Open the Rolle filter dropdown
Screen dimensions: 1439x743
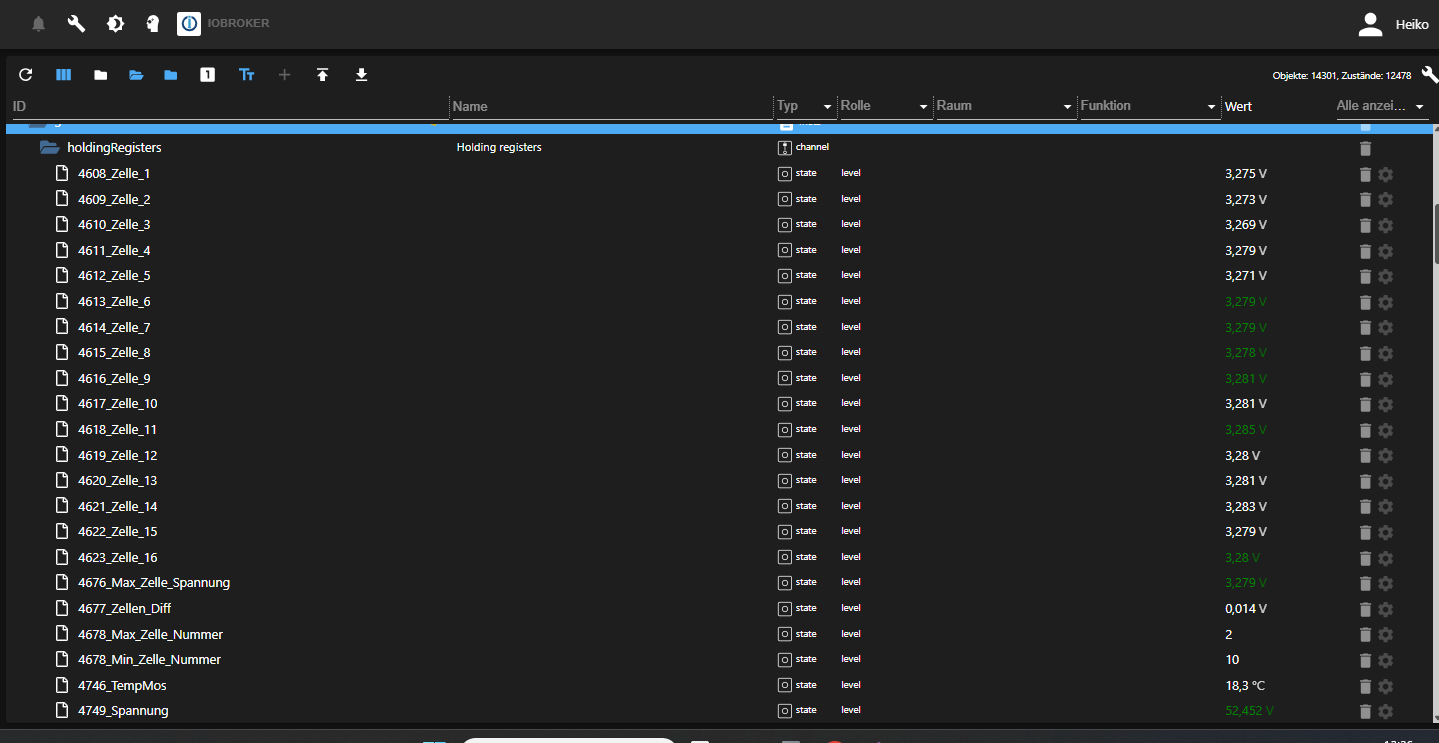[922, 106]
